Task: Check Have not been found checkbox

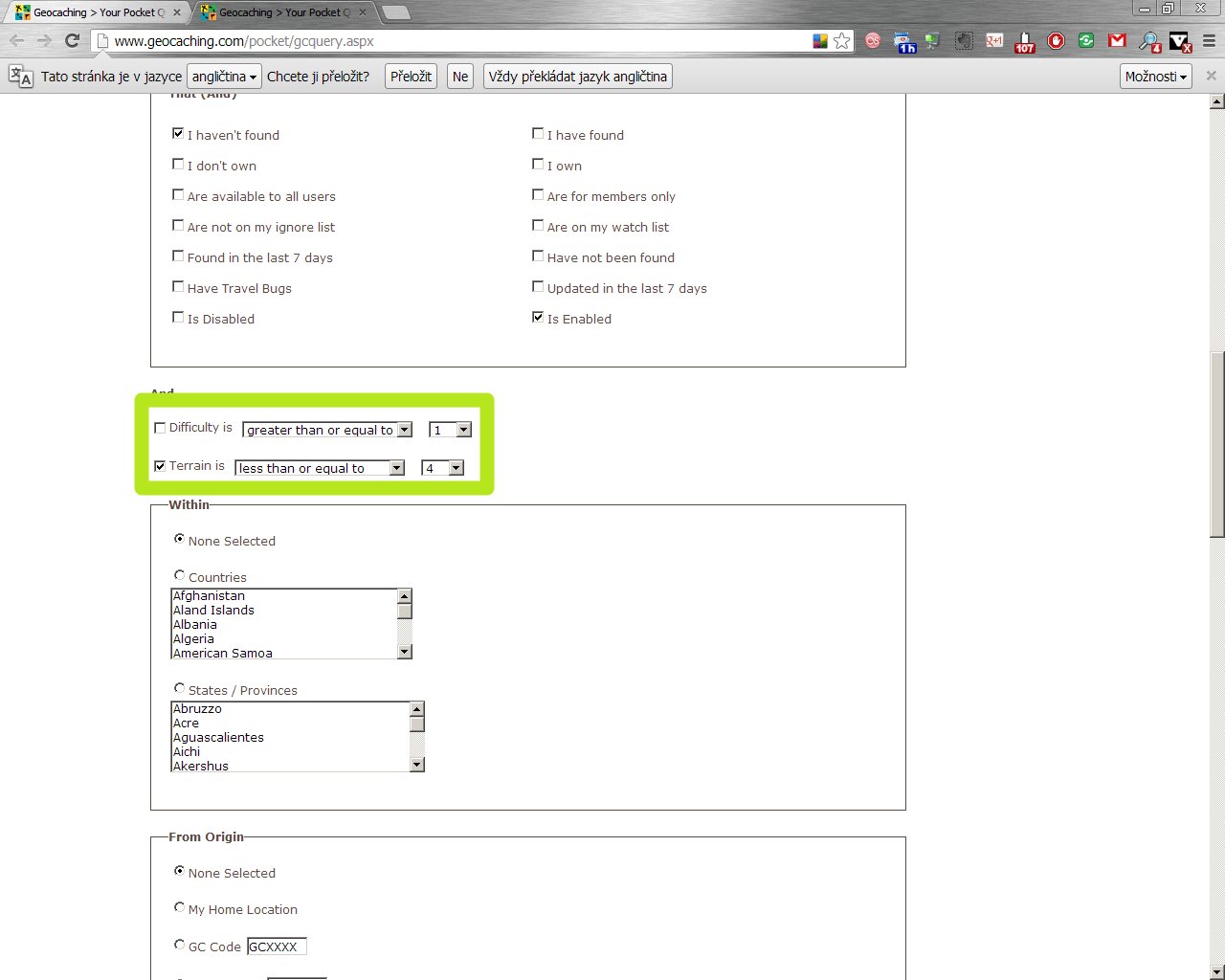Action: [x=538, y=256]
